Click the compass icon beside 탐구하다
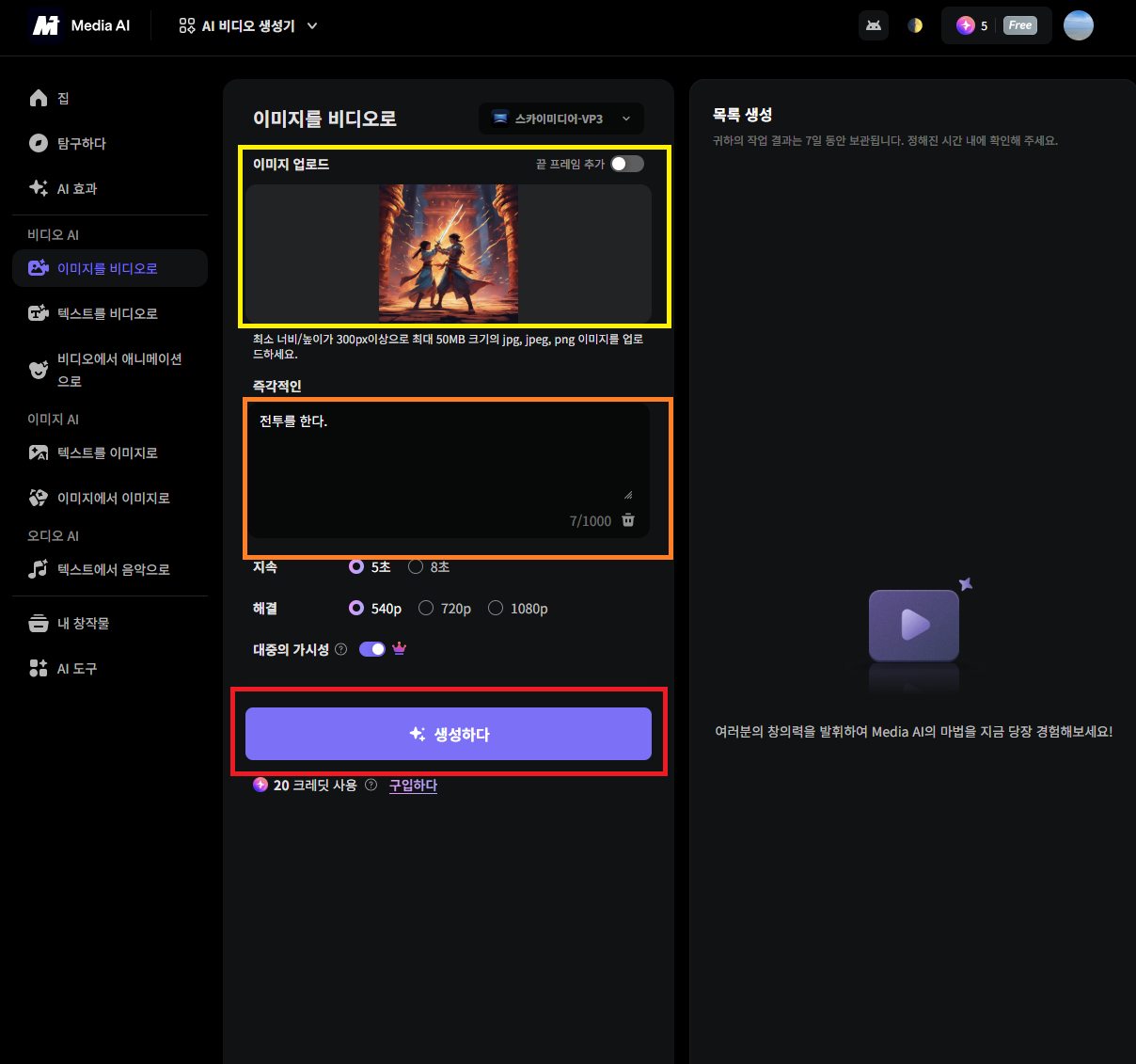The height and width of the screenshot is (1064, 1136). (39, 143)
